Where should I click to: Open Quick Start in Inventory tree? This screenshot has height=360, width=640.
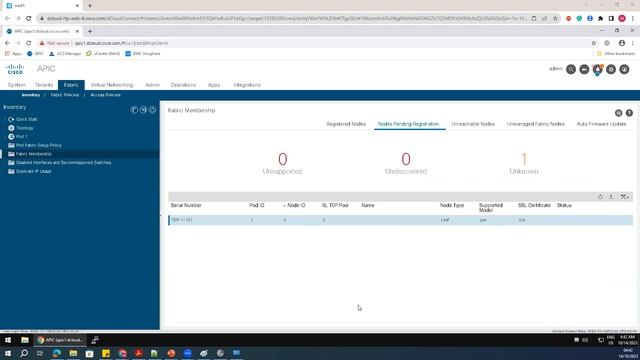27,119
